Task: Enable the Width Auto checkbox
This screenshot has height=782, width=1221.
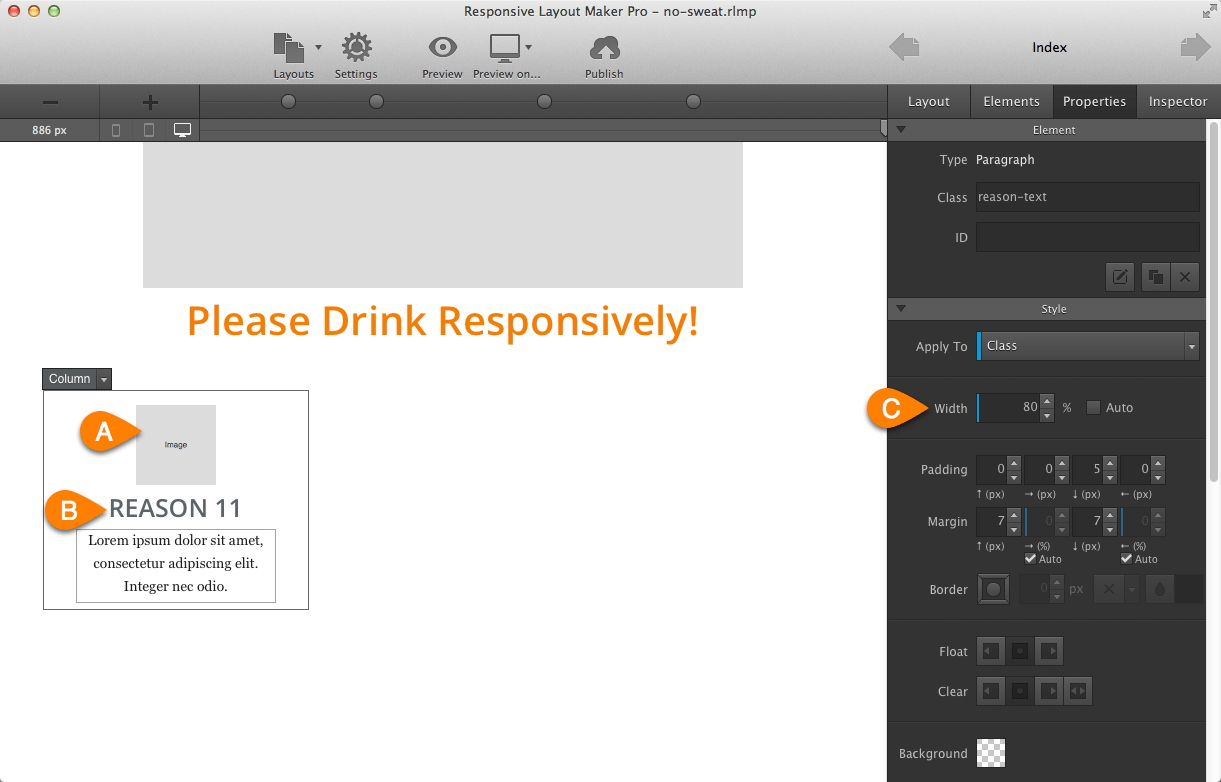Action: (1093, 407)
